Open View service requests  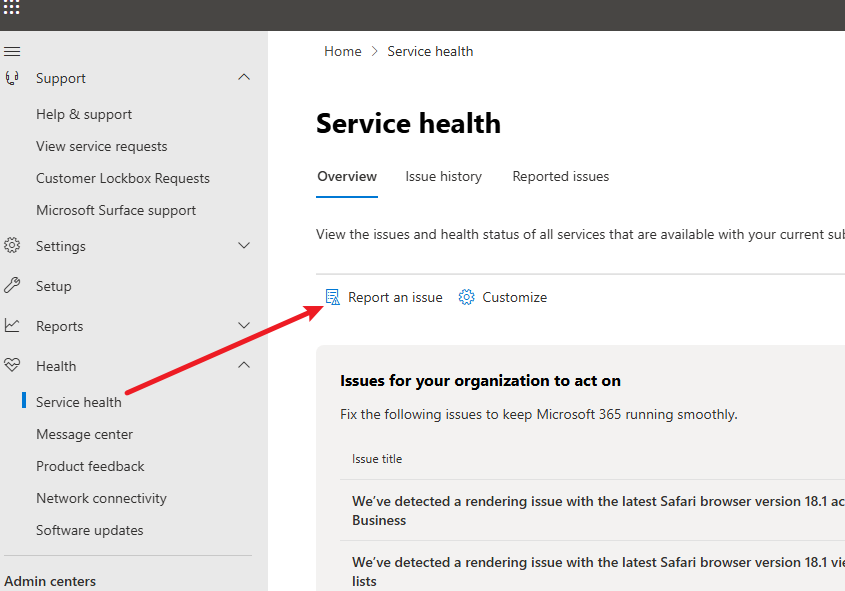[102, 147]
